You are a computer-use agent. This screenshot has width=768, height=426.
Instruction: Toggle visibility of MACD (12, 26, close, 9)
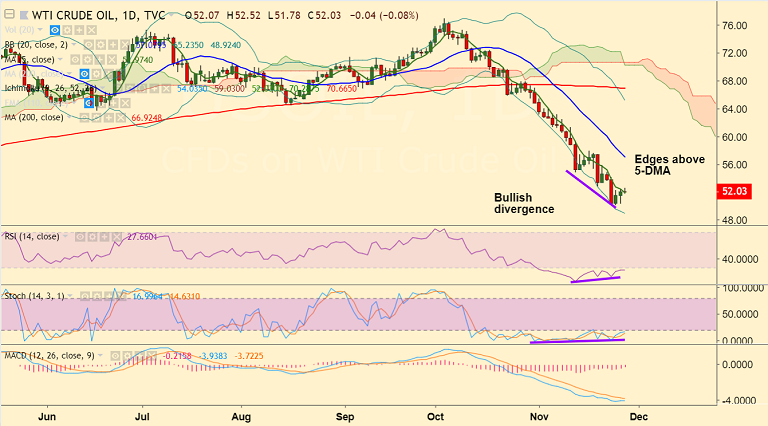click(116, 356)
